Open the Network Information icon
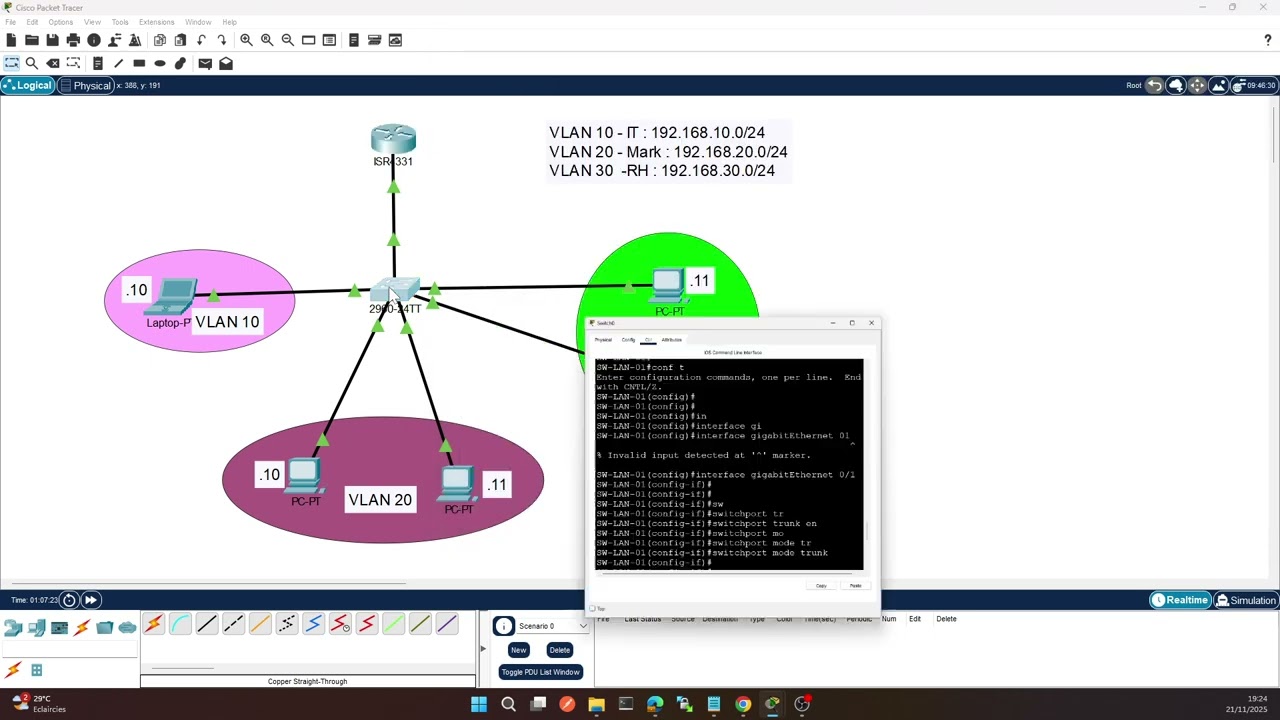The height and width of the screenshot is (720, 1280). point(94,40)
